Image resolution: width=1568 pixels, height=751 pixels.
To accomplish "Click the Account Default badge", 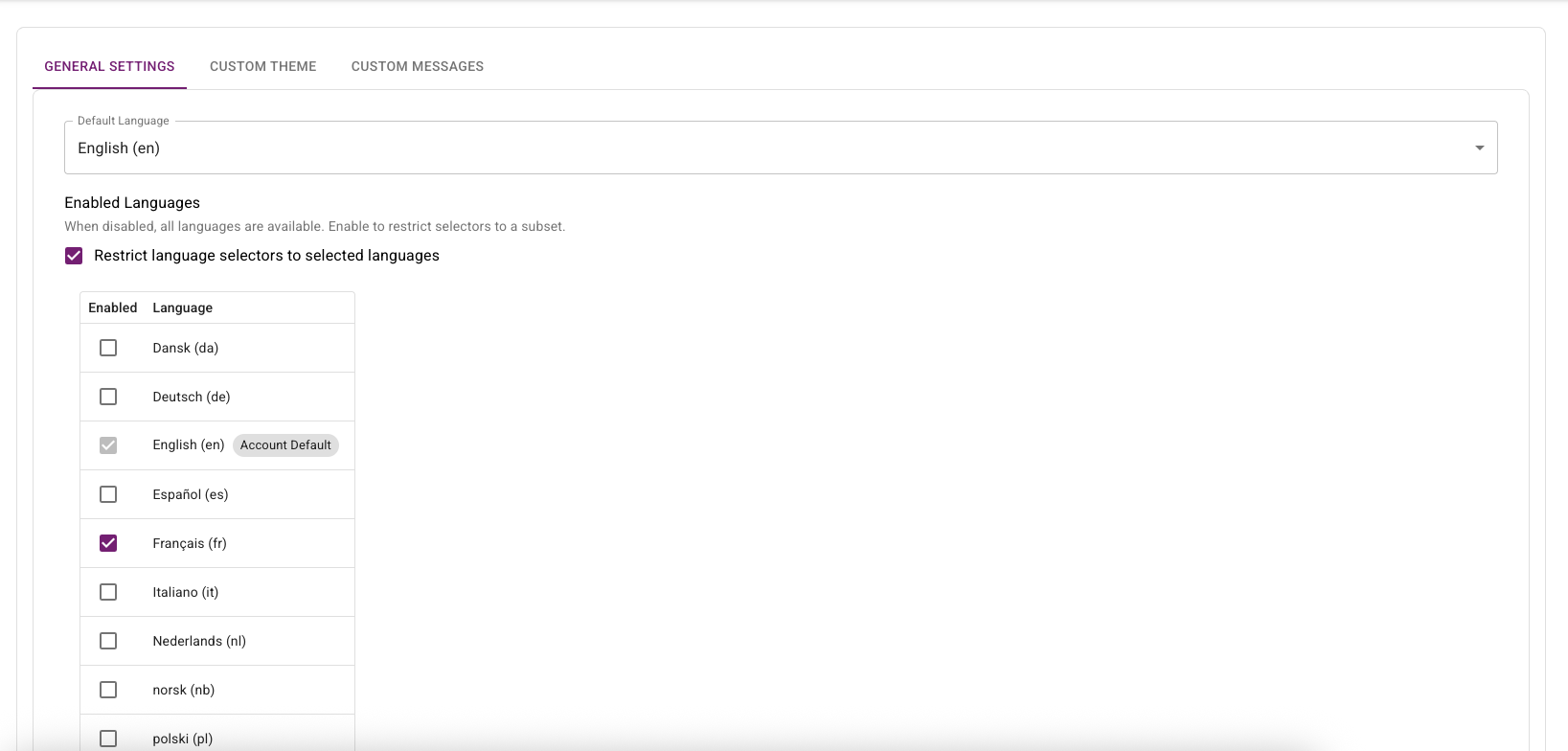I will (x=285, y=445).
